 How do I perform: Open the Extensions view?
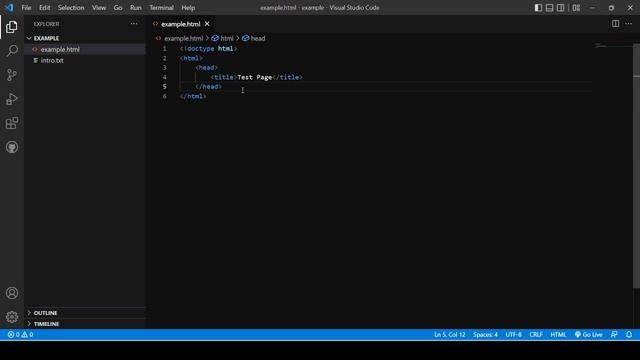(x=12, y=123)
